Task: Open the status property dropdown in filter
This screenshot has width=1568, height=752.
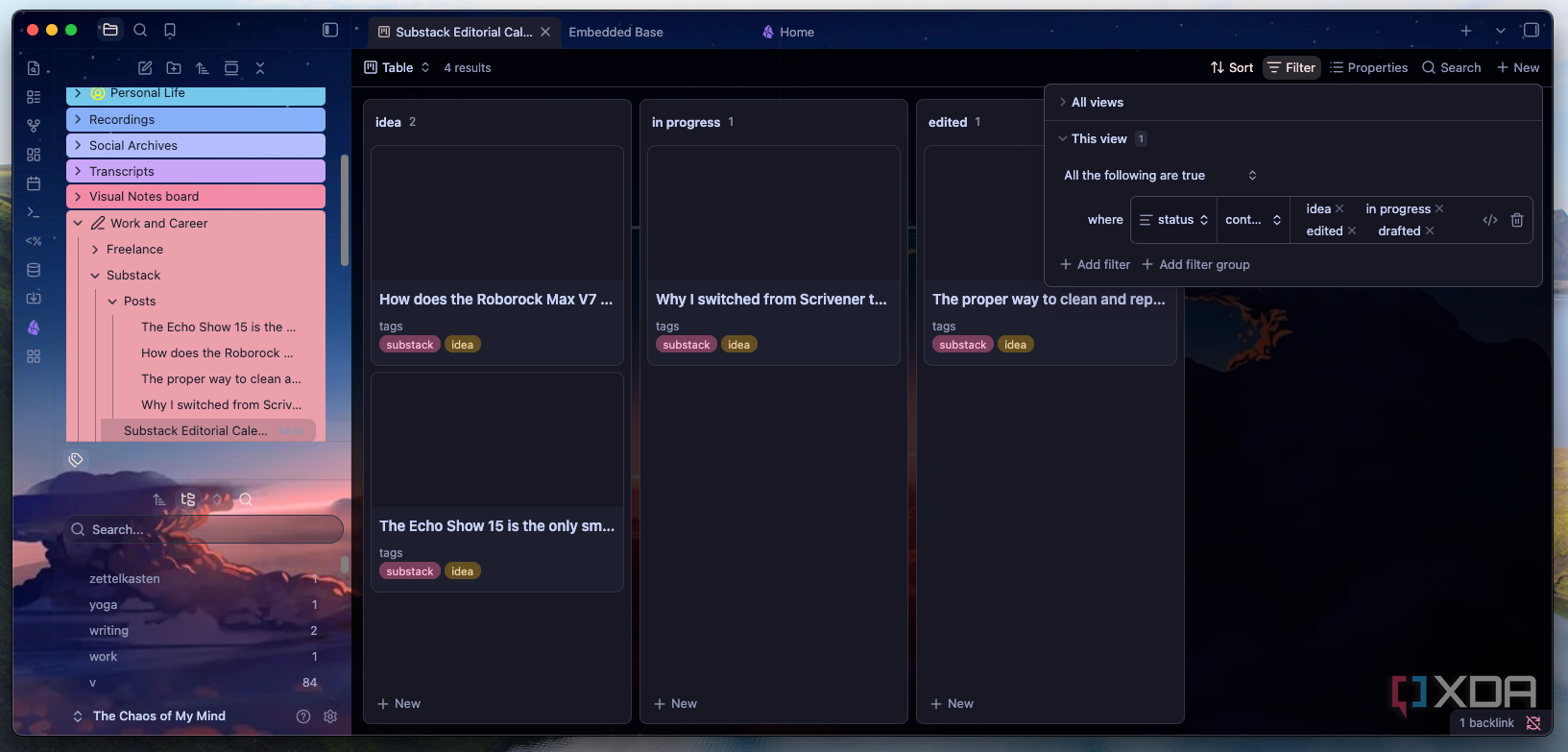Action: point(1174,220)
